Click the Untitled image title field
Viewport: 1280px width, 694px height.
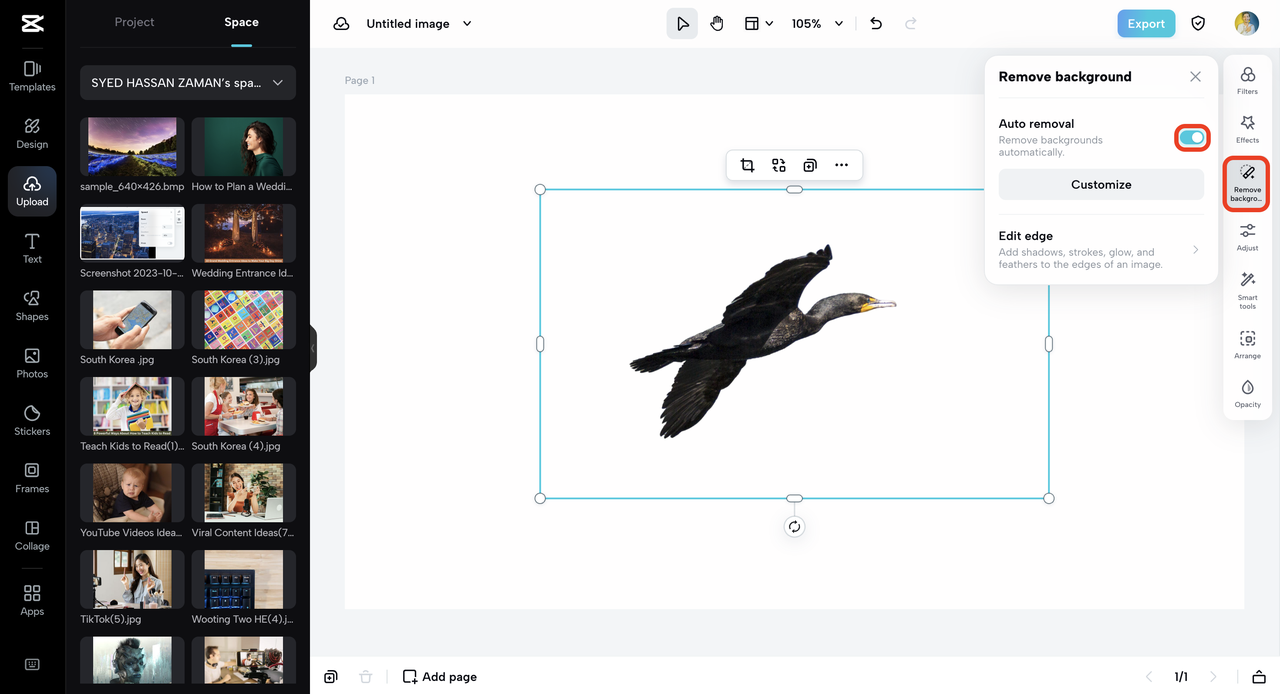point(408,23)
